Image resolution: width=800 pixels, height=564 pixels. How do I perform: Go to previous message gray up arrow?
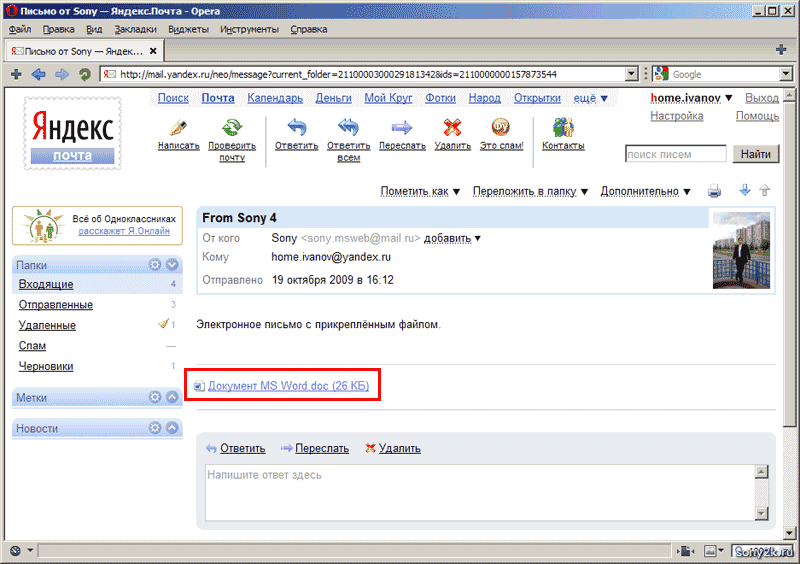point(764,190)
